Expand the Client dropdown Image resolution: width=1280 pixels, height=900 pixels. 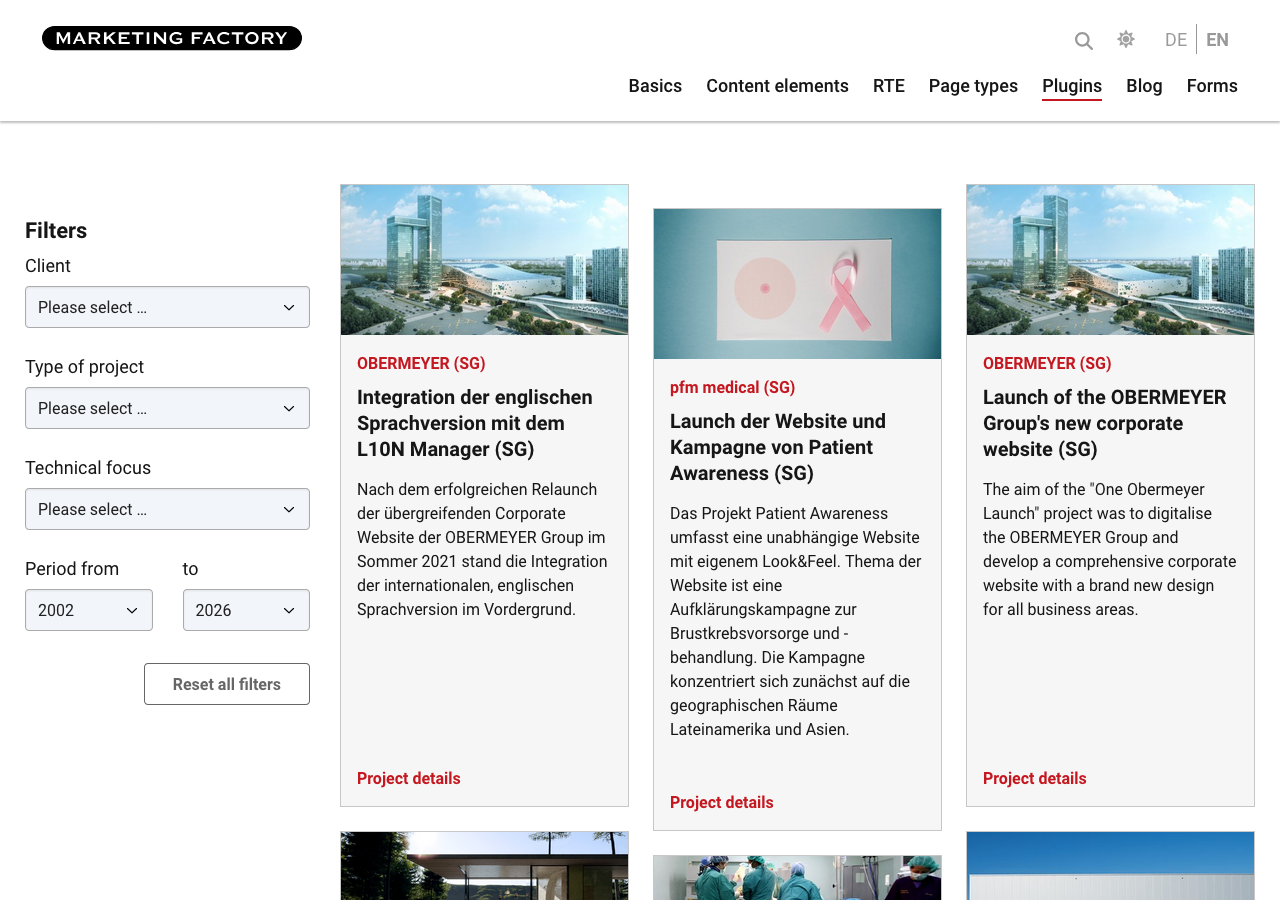click(167, 307)
